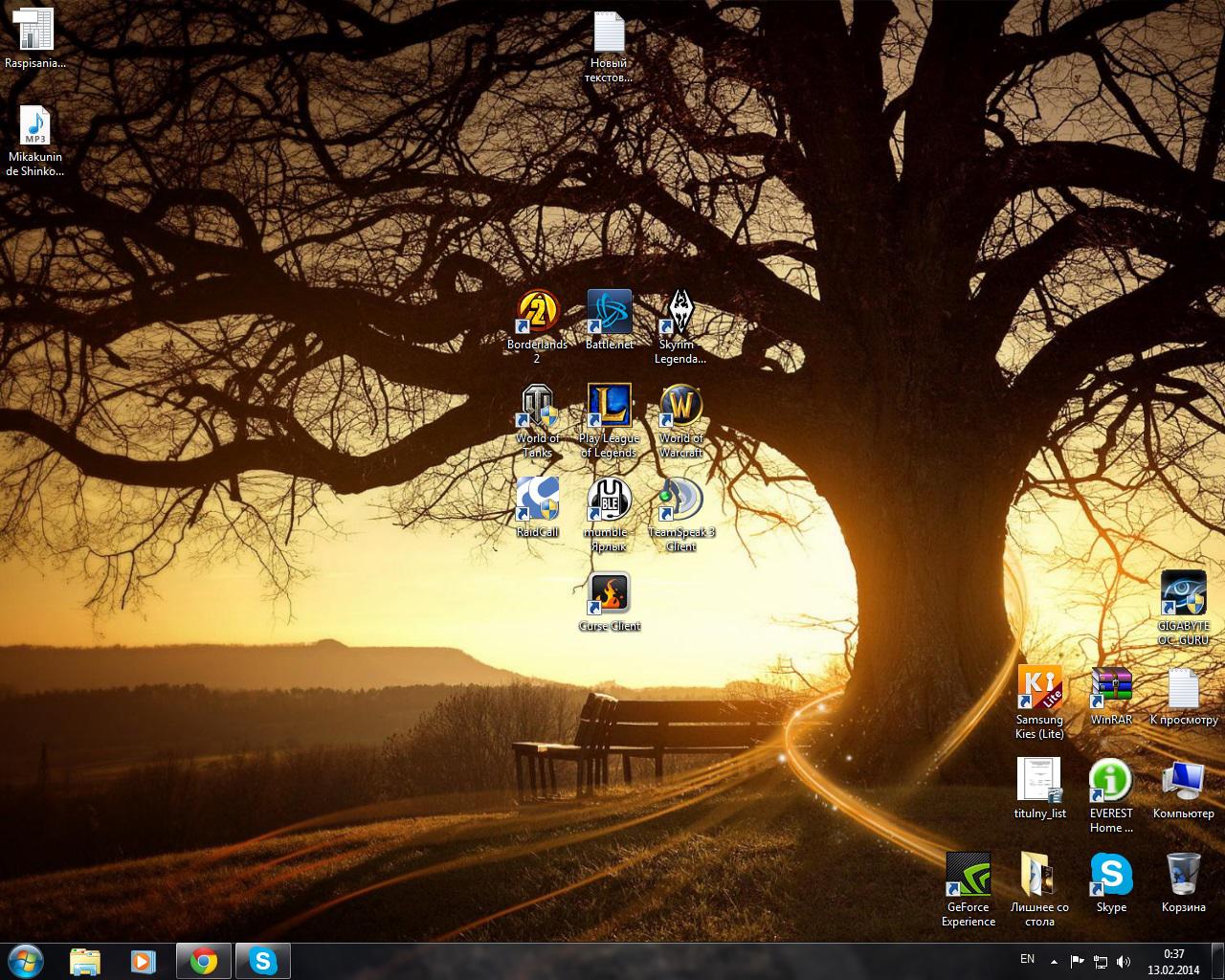Click the Samsung Kies (Lite) icon

pos(1039,687)
